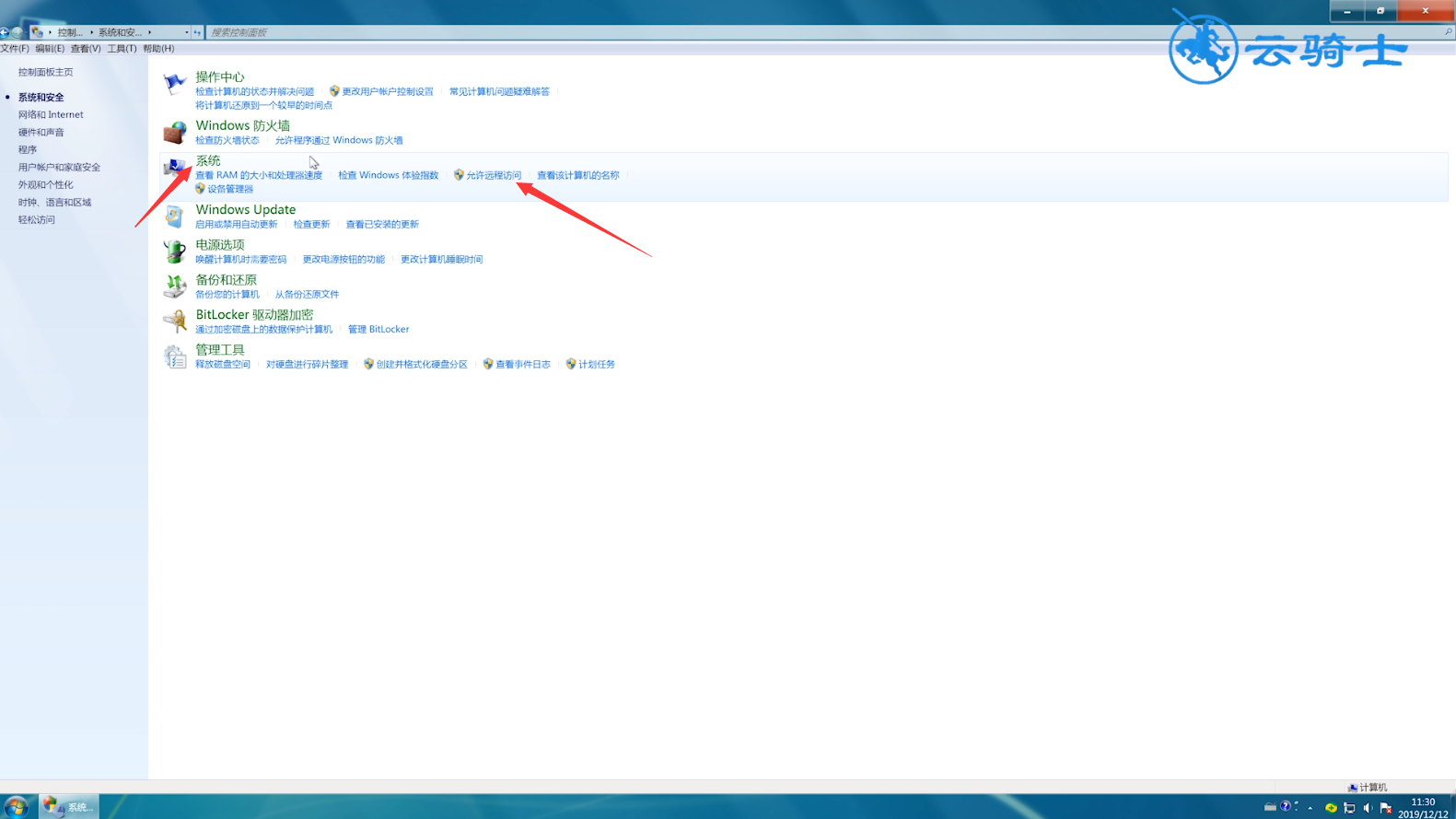Click the search magnifier icon
Screen dimensions: 1456x819
pos(1448,32)
